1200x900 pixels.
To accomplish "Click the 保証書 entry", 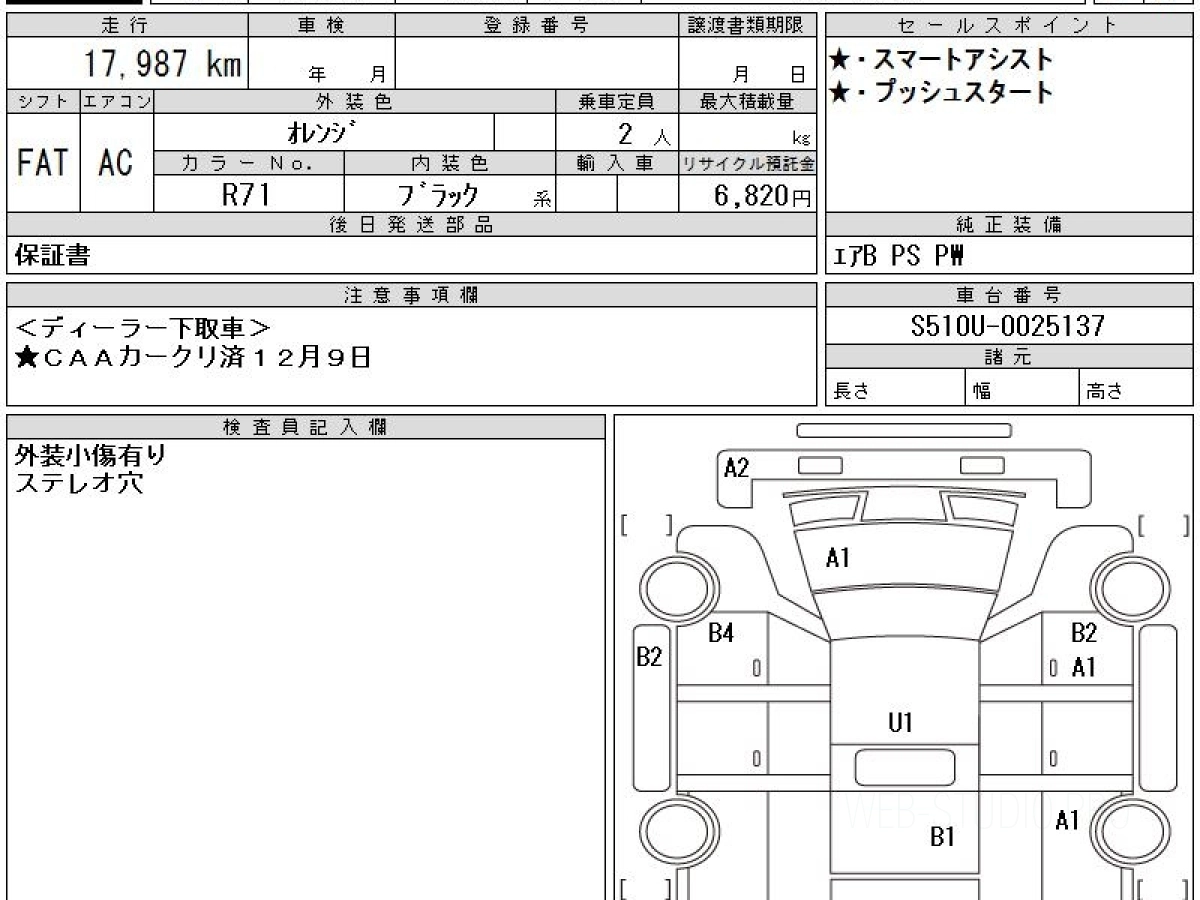I will point(52,256).
